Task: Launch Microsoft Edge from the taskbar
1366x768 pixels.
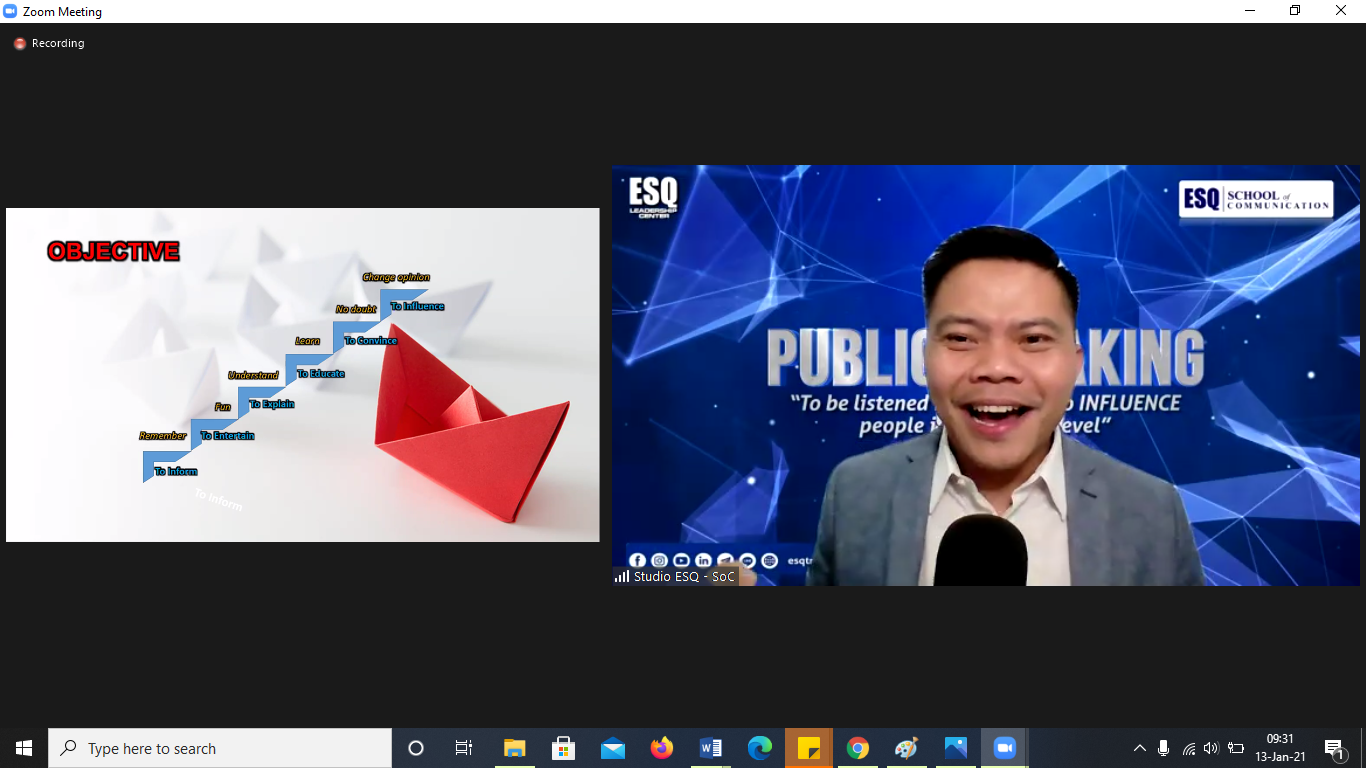Action: [760, 748]
